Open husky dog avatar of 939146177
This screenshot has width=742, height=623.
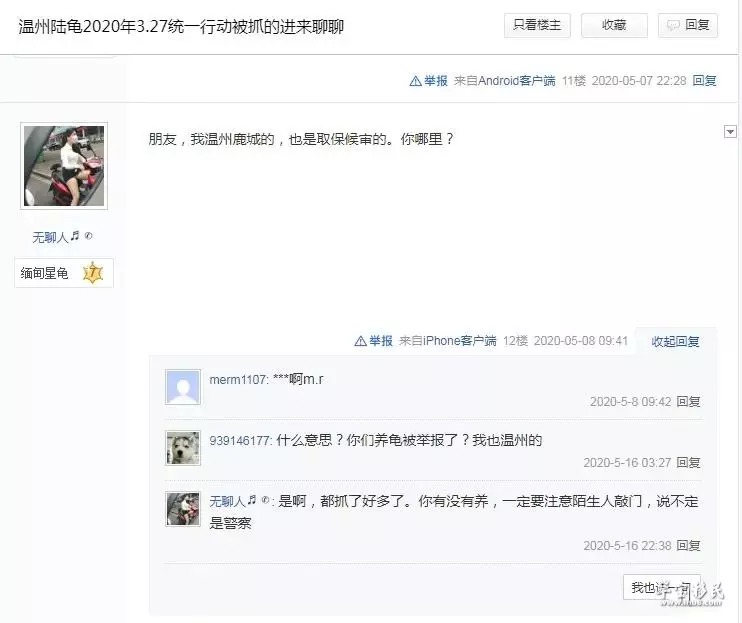[x=183, y=448]
